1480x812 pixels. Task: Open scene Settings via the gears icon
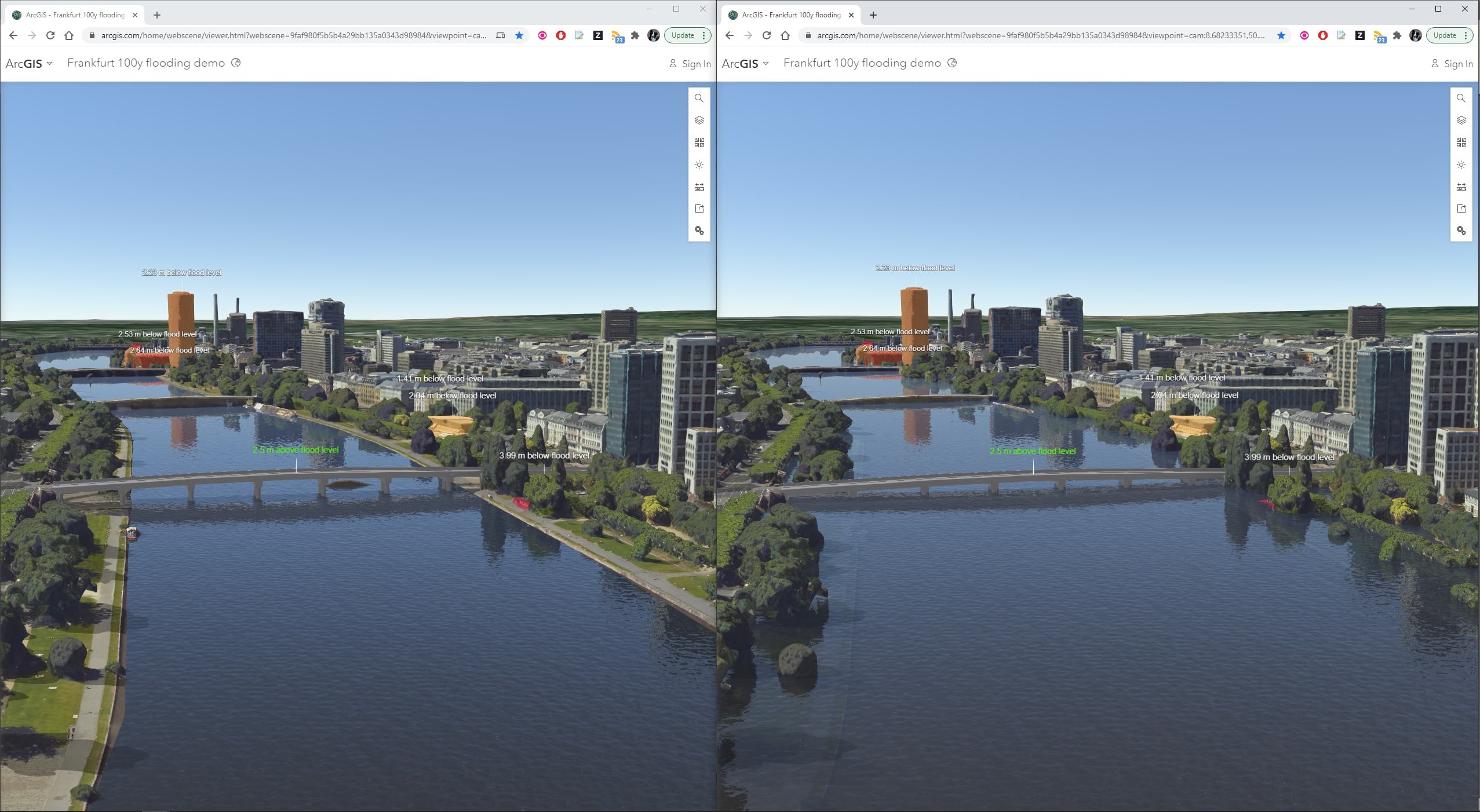point(699,230)
